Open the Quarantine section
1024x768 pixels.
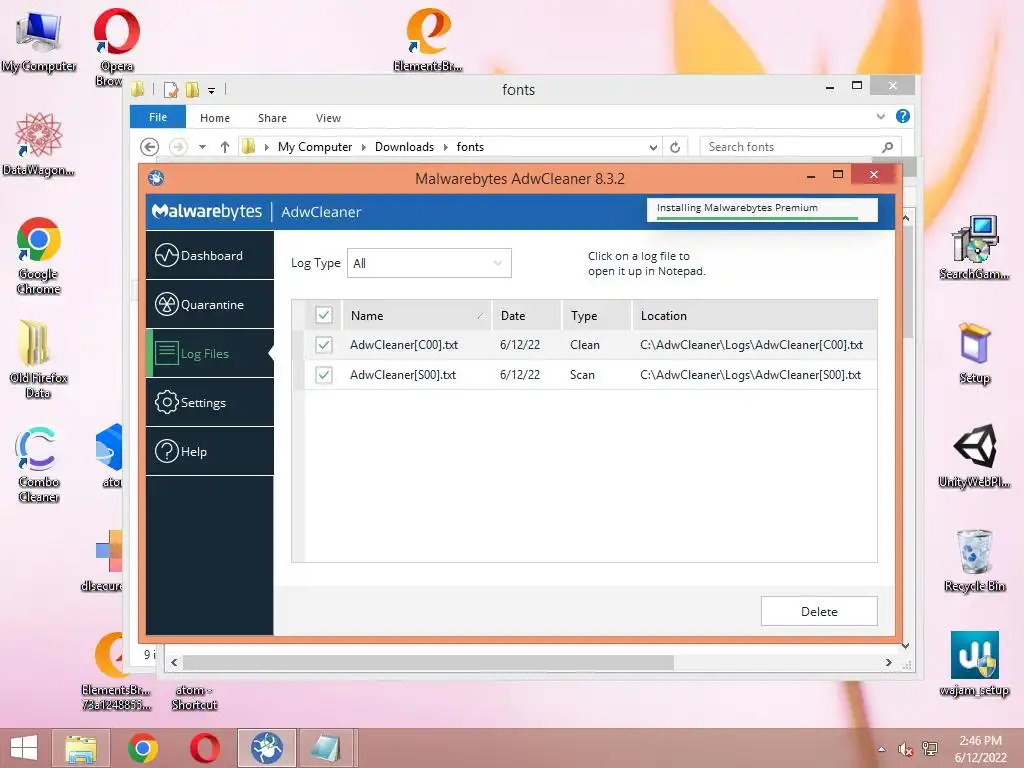(210, 304)
